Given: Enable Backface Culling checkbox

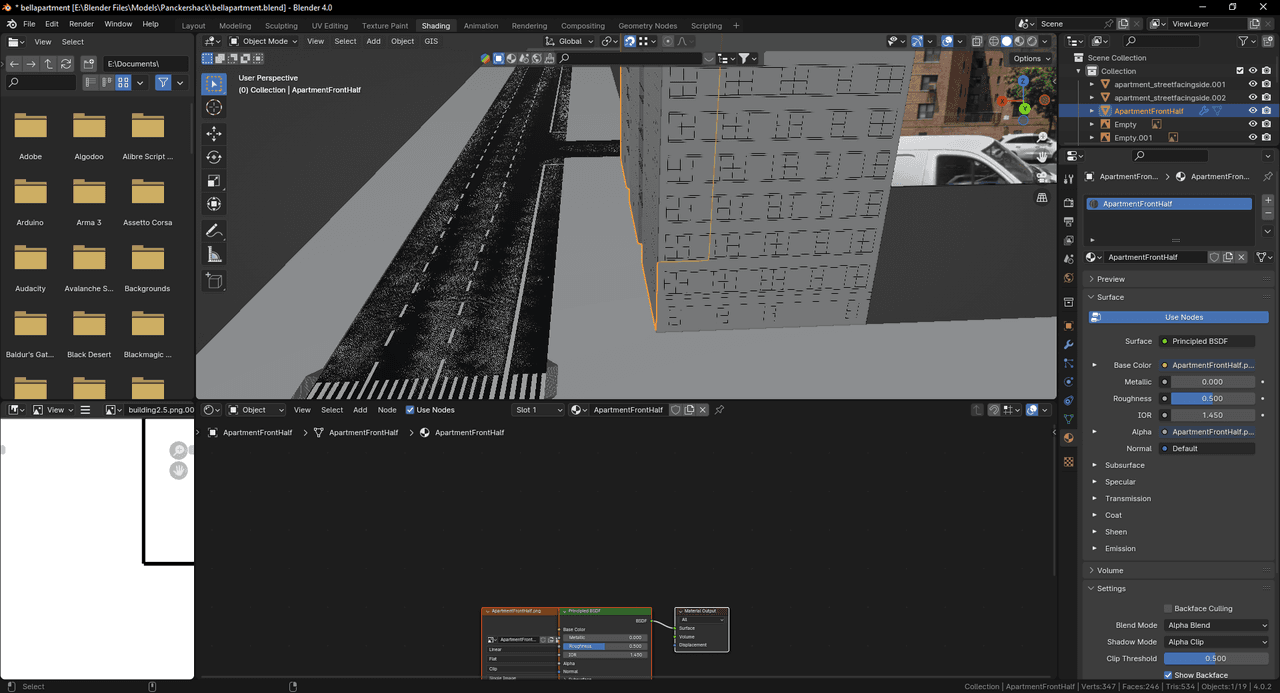Looking at the screenshot, I should (1168, 609).
